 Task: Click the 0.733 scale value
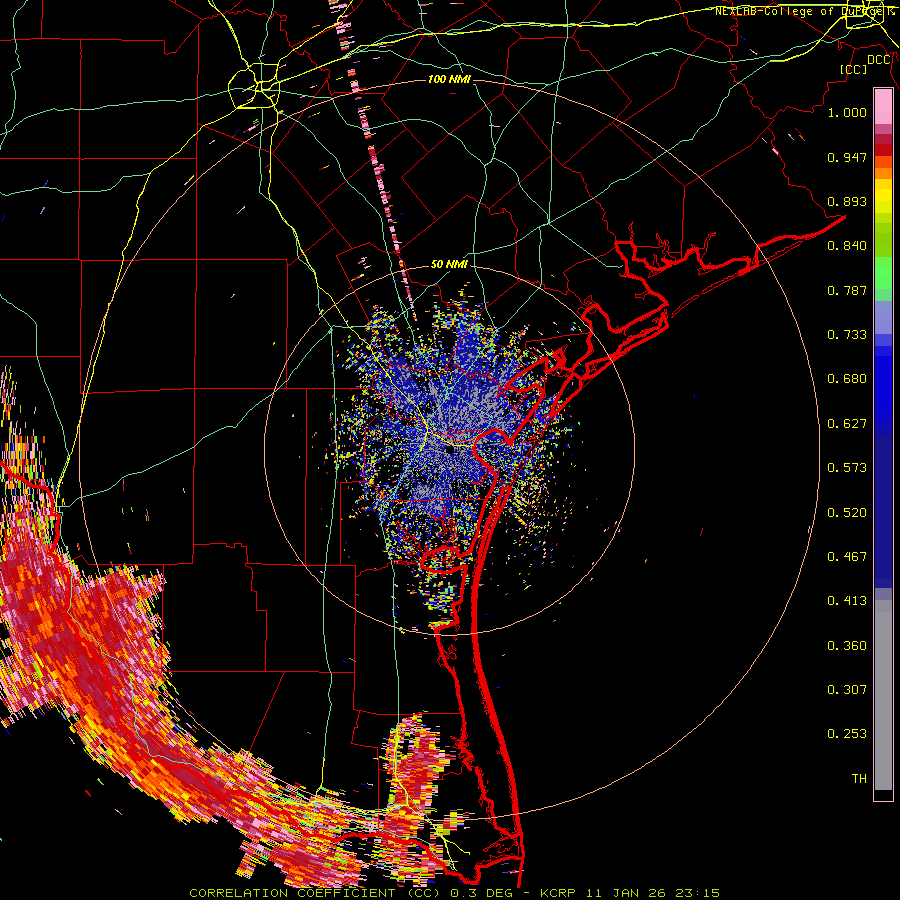(x=847, y=335)
